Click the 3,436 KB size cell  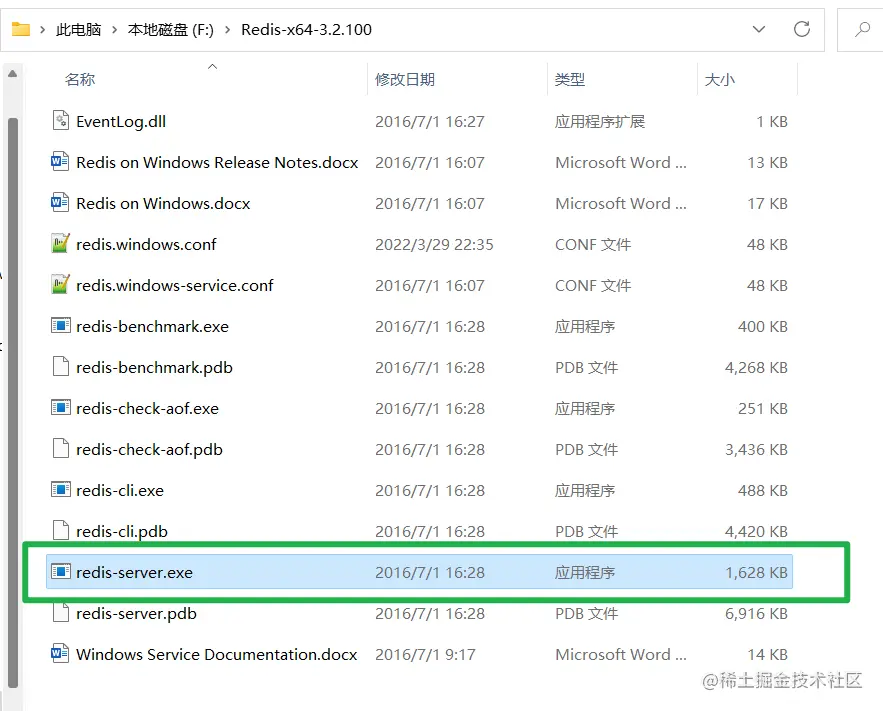pos(756,449)
